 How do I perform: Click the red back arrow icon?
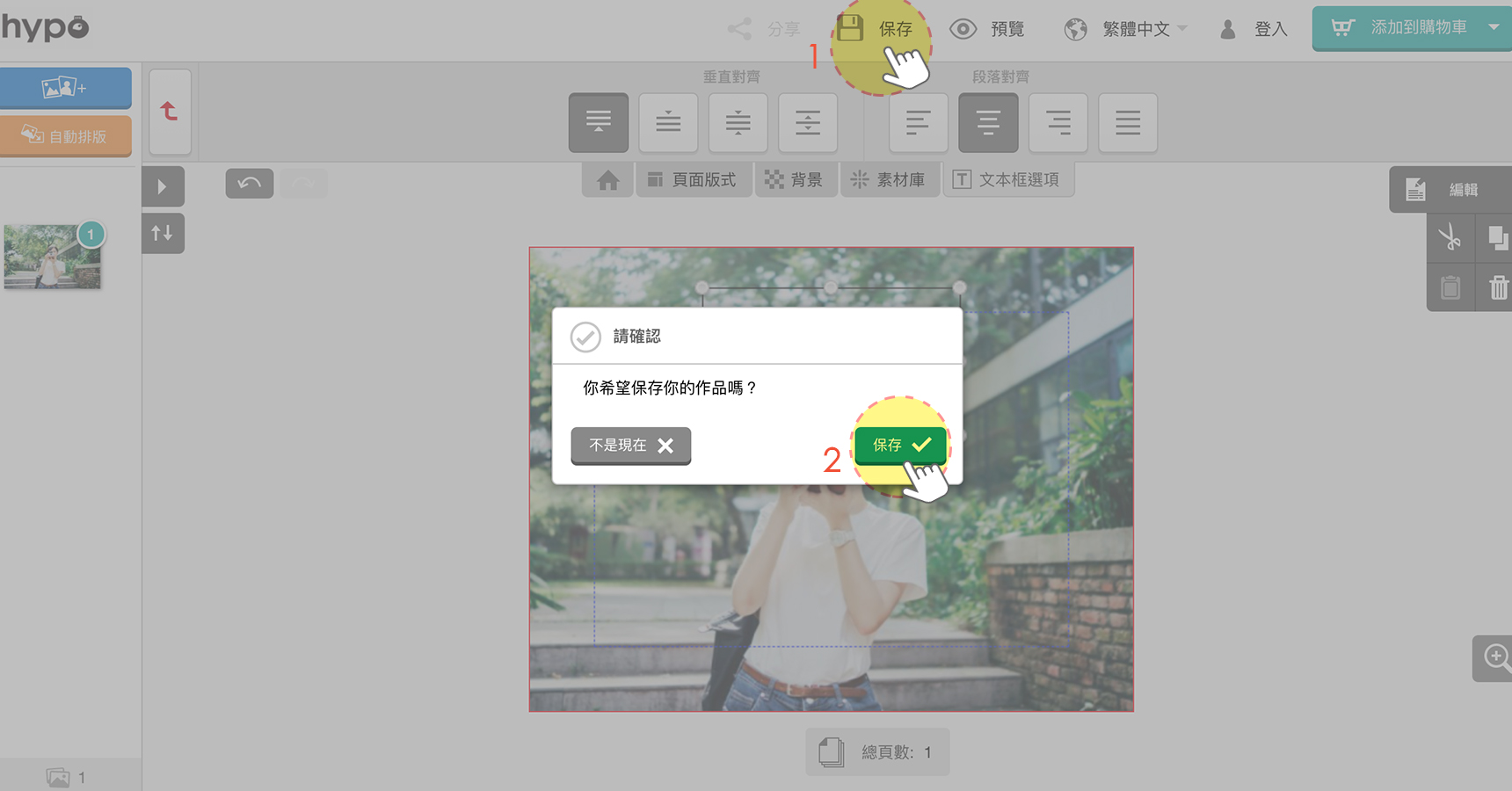tap(170, 112)
